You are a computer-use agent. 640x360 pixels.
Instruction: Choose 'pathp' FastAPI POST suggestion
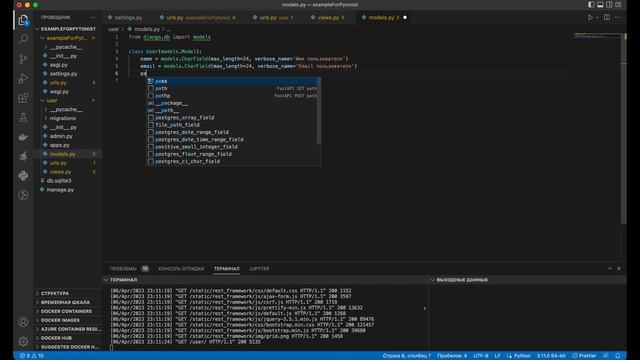coord(231,96)
